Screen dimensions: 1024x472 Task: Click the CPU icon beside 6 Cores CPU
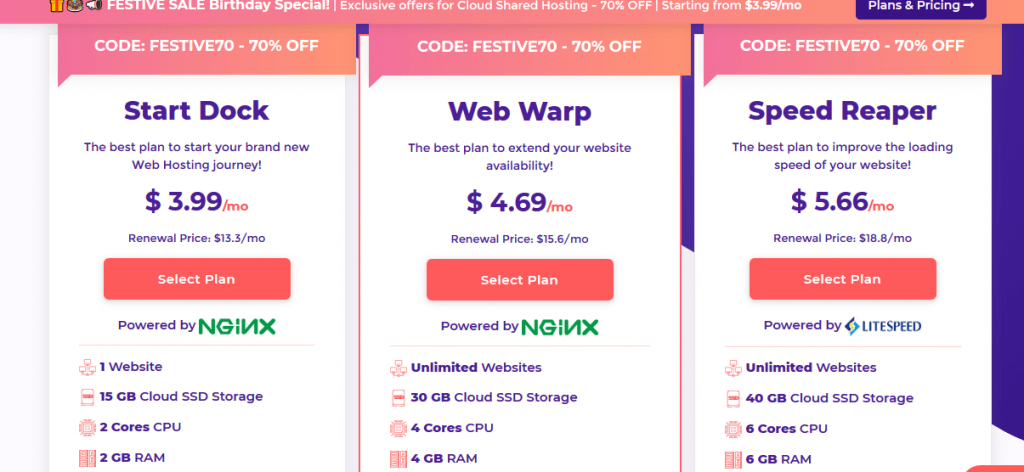point(732,428)
